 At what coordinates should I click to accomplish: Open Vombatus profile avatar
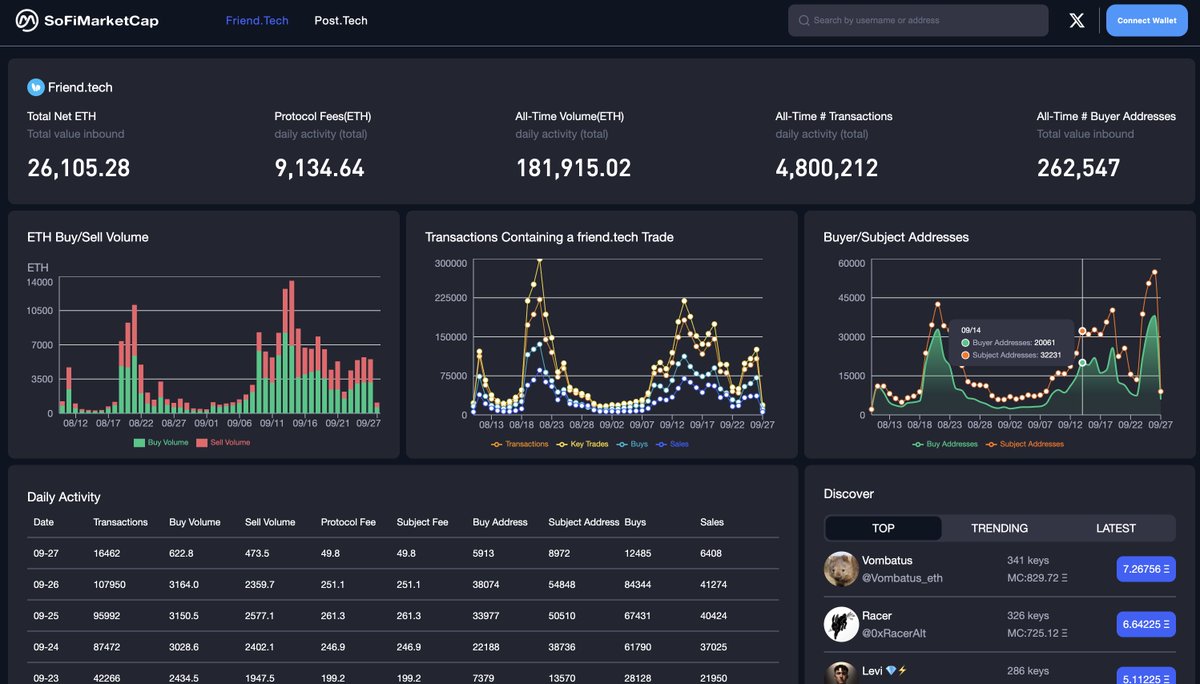(841, 569)
